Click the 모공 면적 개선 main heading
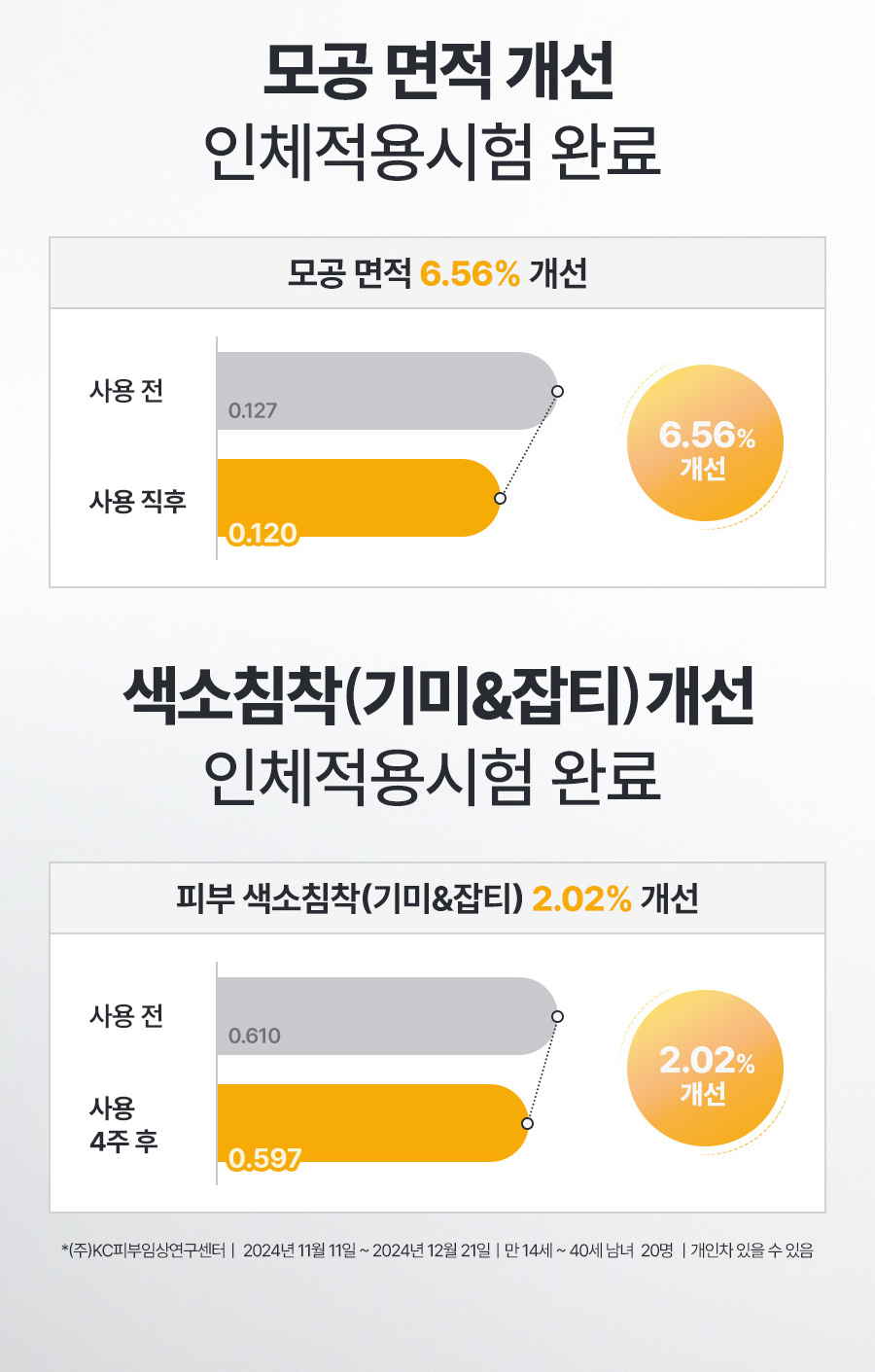This screenshot has width=875, height=1372. coord(437,71)
